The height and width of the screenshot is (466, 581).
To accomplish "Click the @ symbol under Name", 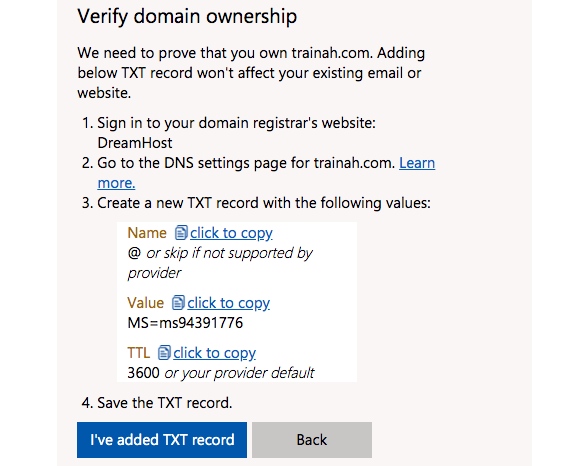I will pyautogui.click(x=134, y=253).
